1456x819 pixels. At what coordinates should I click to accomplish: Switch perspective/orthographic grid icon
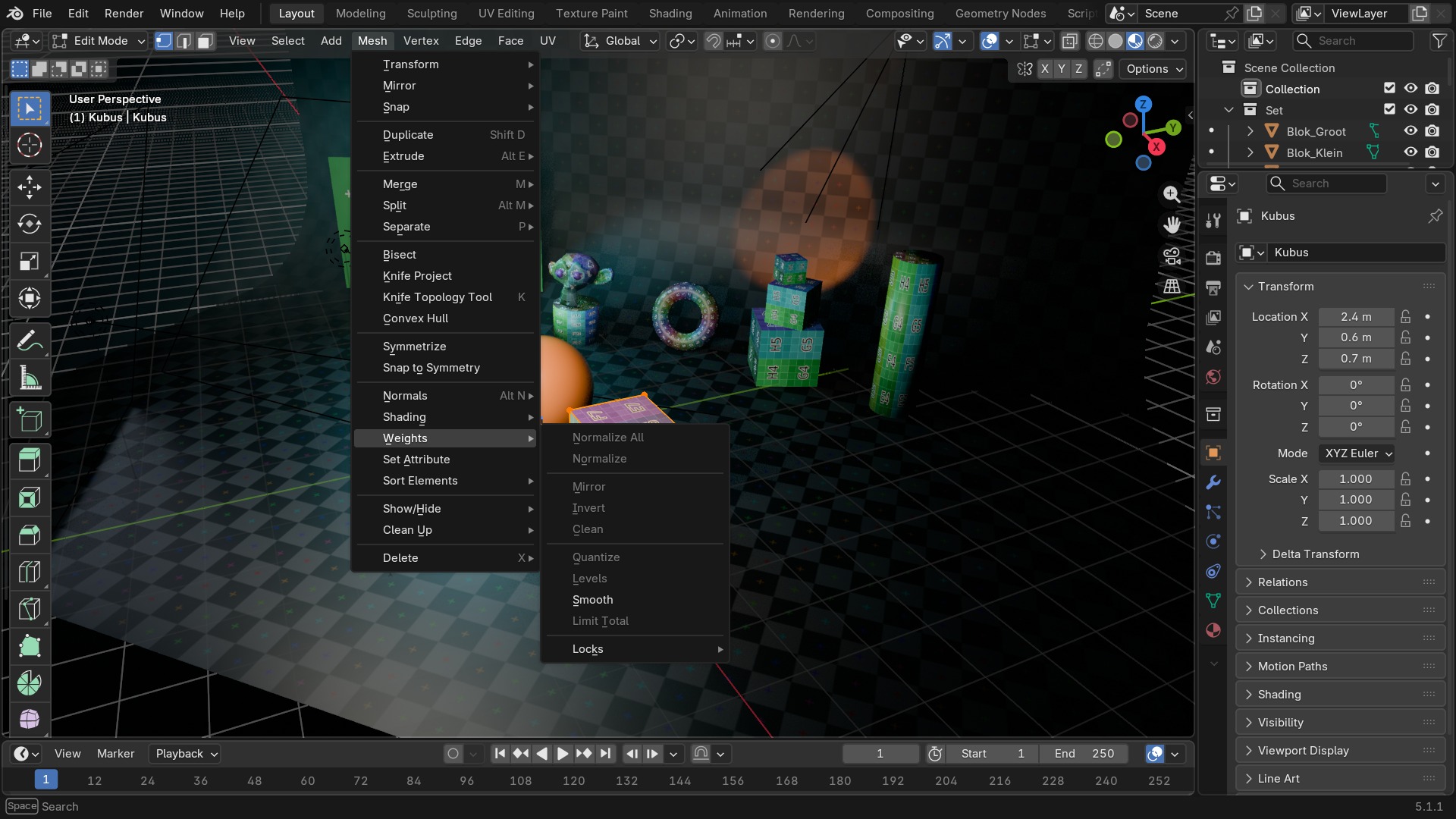[1172, 287]
